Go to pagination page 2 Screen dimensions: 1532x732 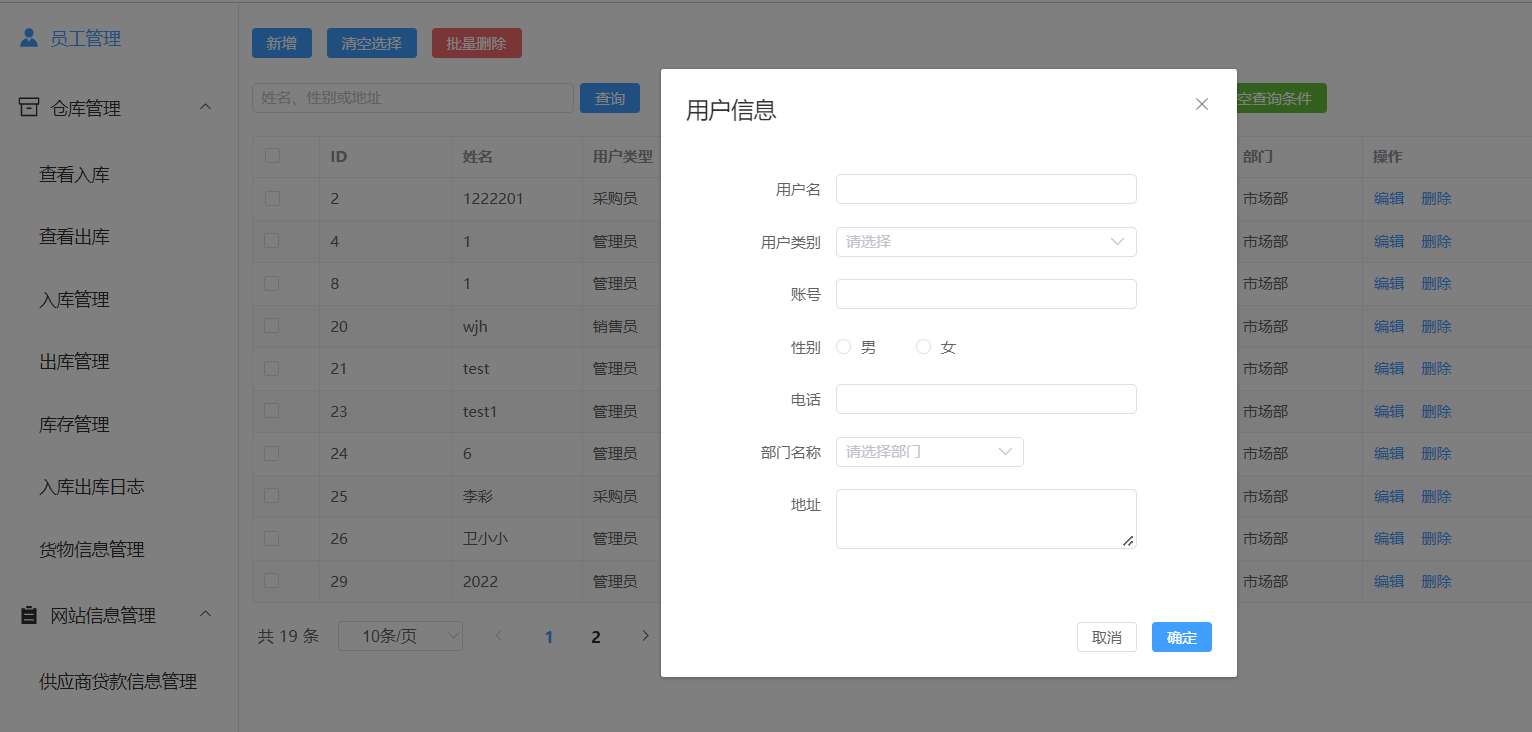tap(596, 636)
